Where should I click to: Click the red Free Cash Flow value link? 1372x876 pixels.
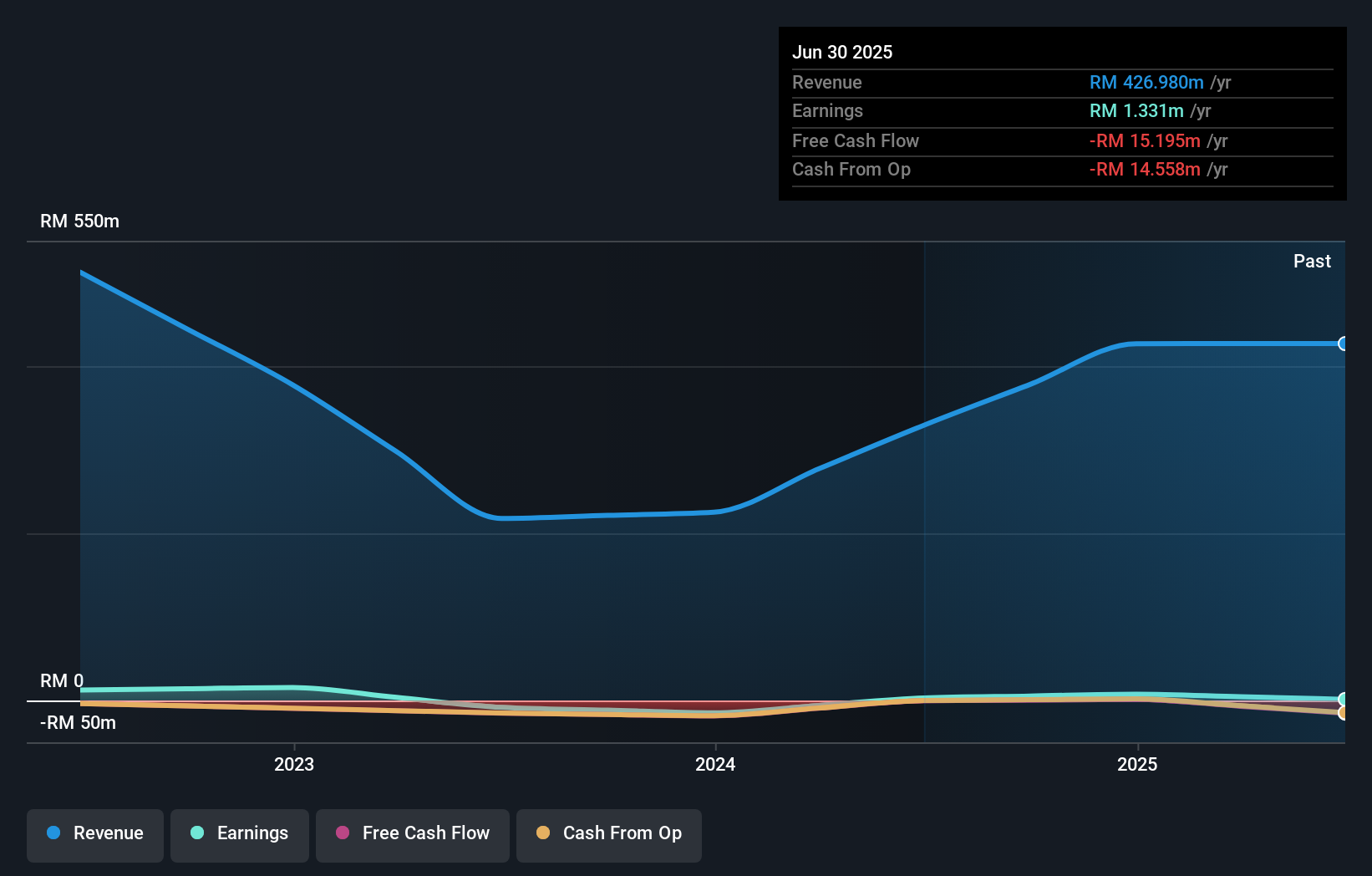[x=1146, y=141]
